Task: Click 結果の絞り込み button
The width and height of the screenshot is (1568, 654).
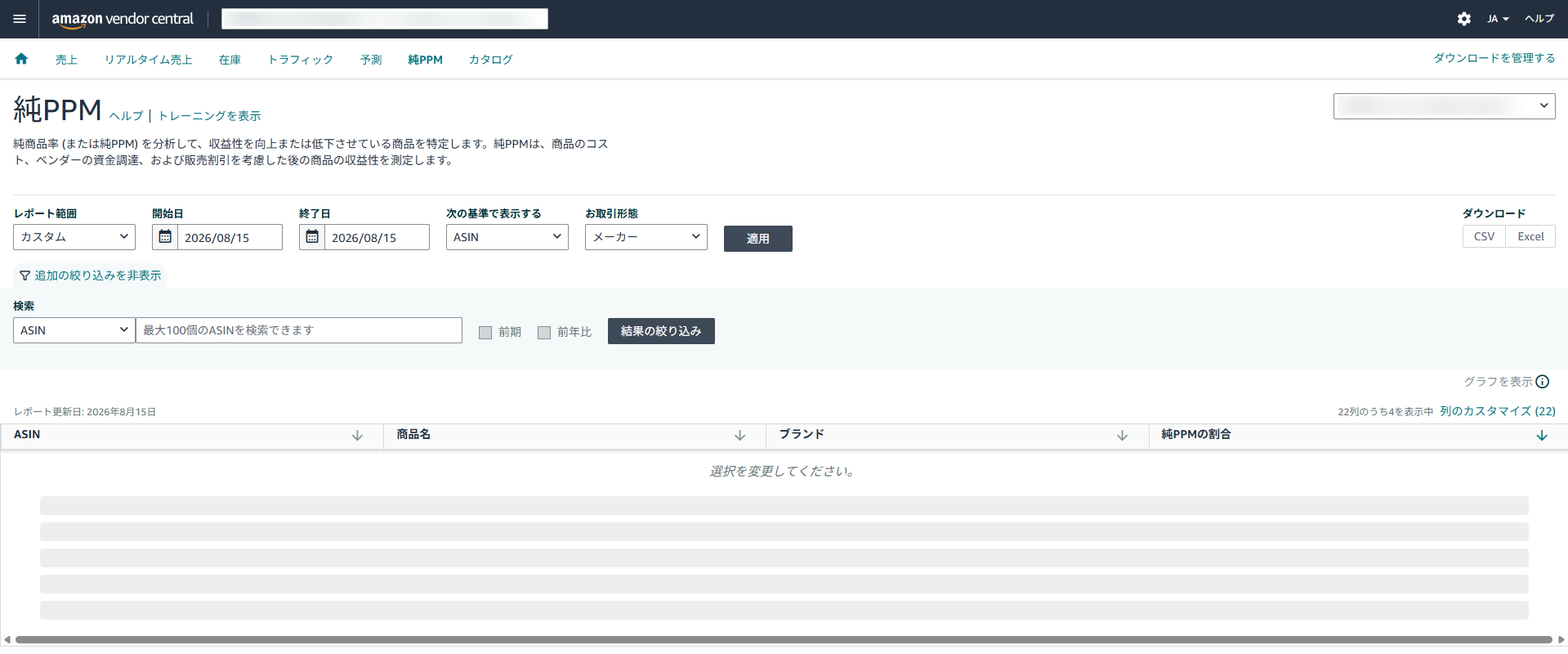Action: point(661,331)
